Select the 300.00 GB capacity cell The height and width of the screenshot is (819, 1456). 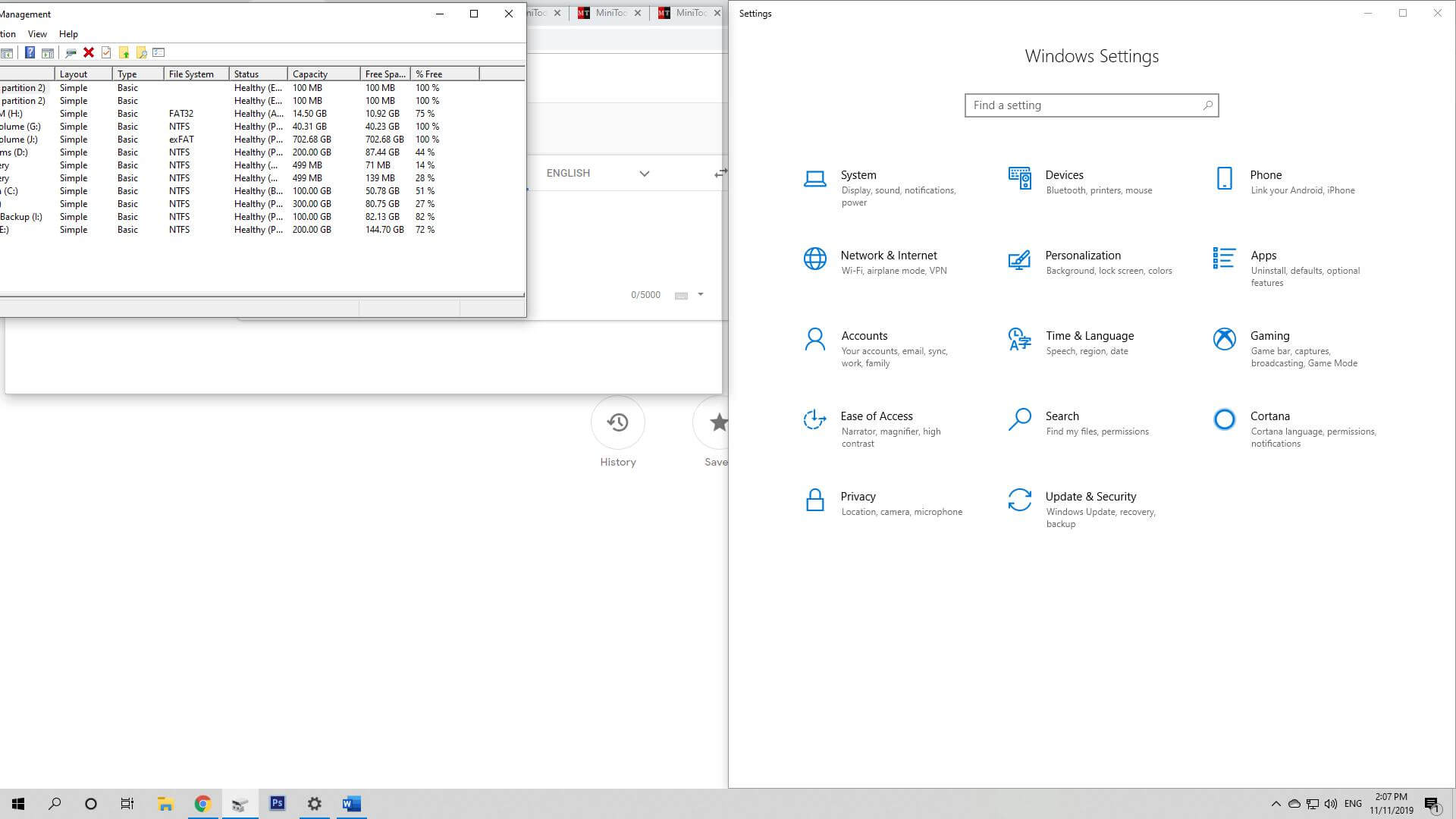point(312,204)
